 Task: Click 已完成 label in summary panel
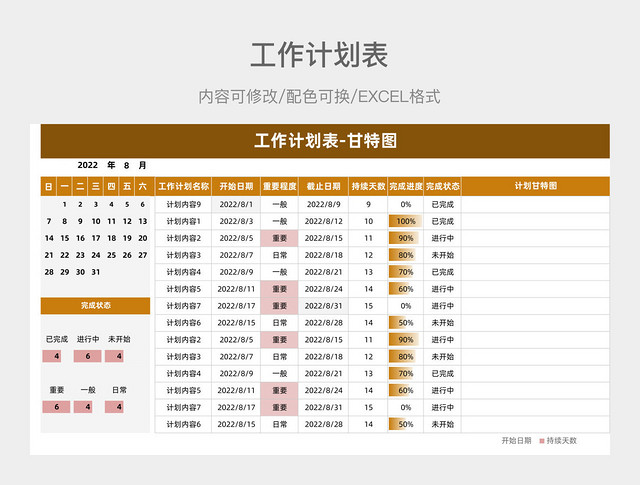pos(57,339)
